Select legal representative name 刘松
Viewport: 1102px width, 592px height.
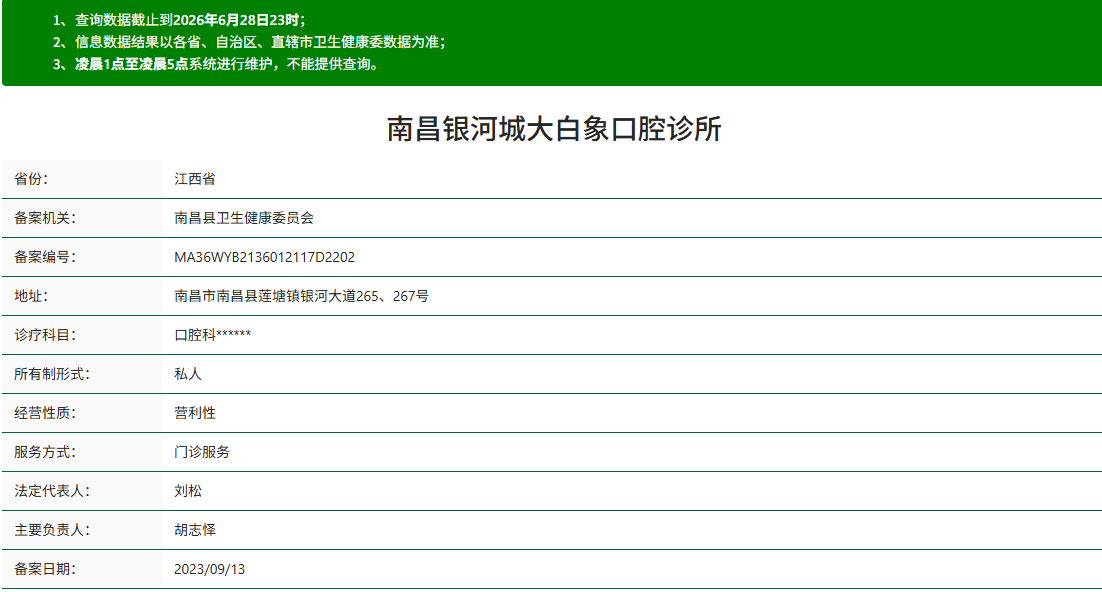tap(188, 491)
